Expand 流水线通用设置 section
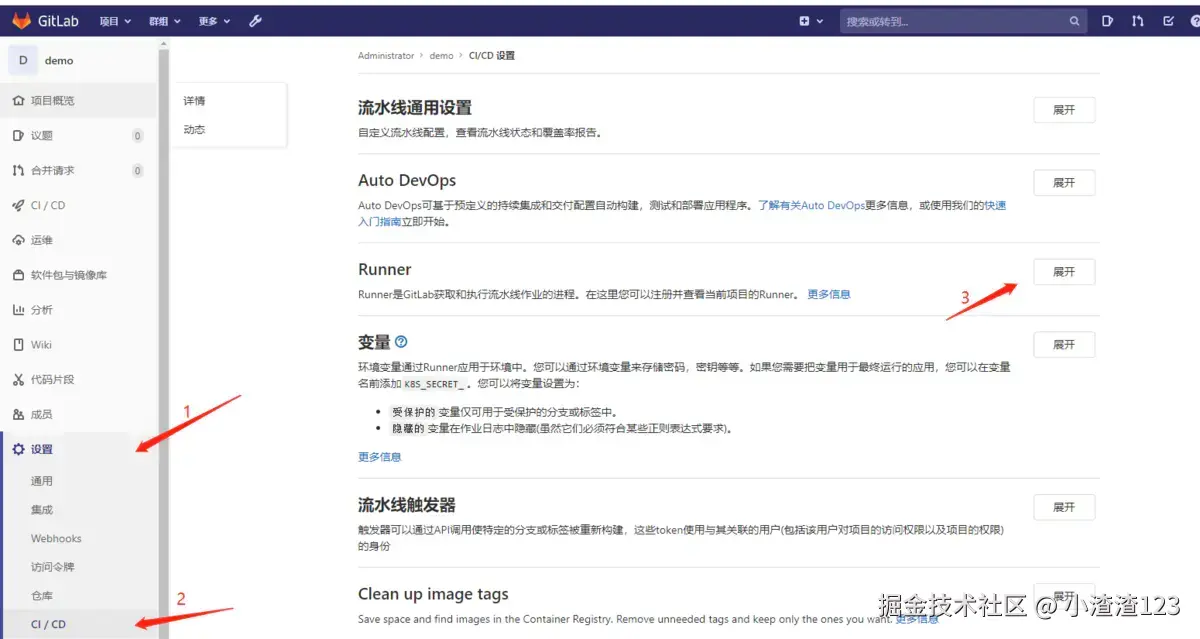 [x=1064, y=110]
